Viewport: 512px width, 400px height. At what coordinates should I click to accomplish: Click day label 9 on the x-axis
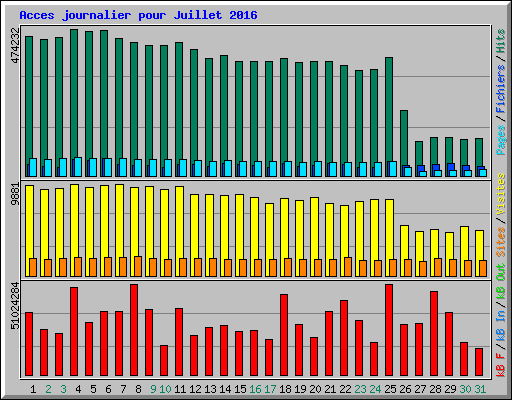point(153,389)
